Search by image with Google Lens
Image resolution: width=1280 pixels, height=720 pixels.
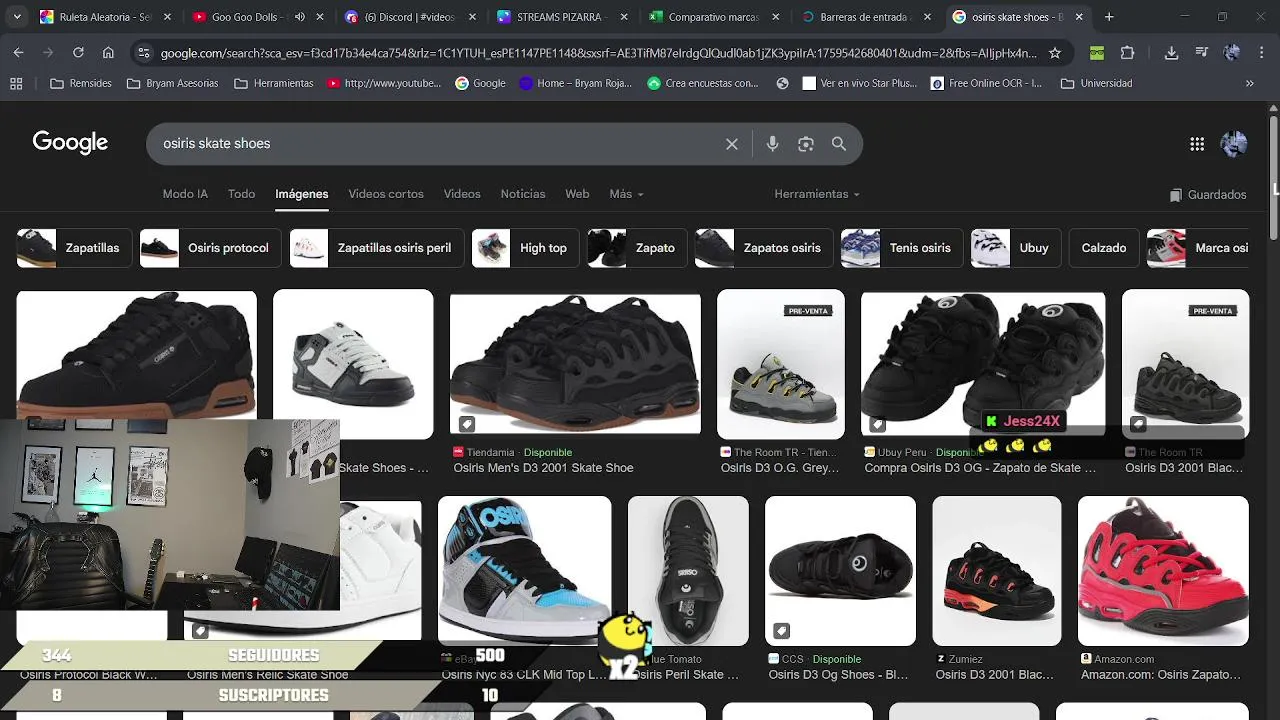[x=806, y=144]
